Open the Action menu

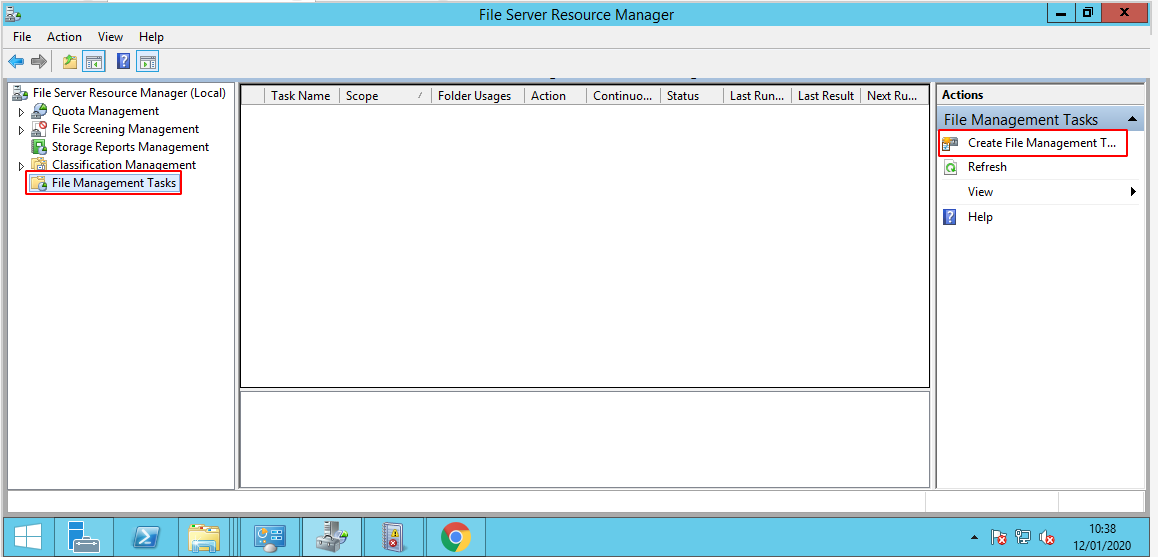[x=64, y=37]
